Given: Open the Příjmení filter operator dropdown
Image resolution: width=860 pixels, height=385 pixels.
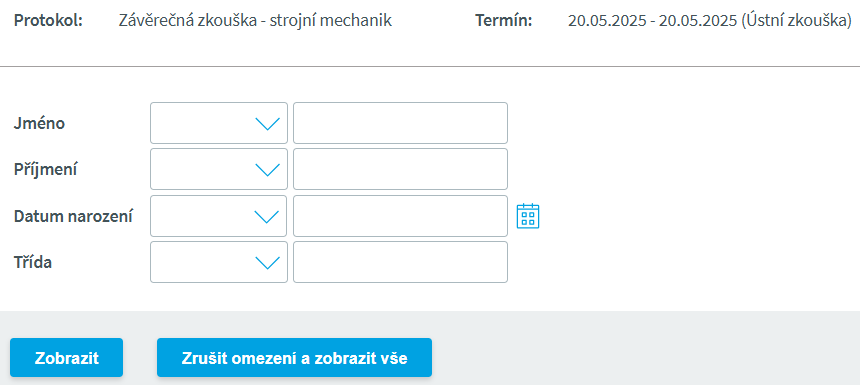Looking at the screenshot, I should [x=219, y=169].
